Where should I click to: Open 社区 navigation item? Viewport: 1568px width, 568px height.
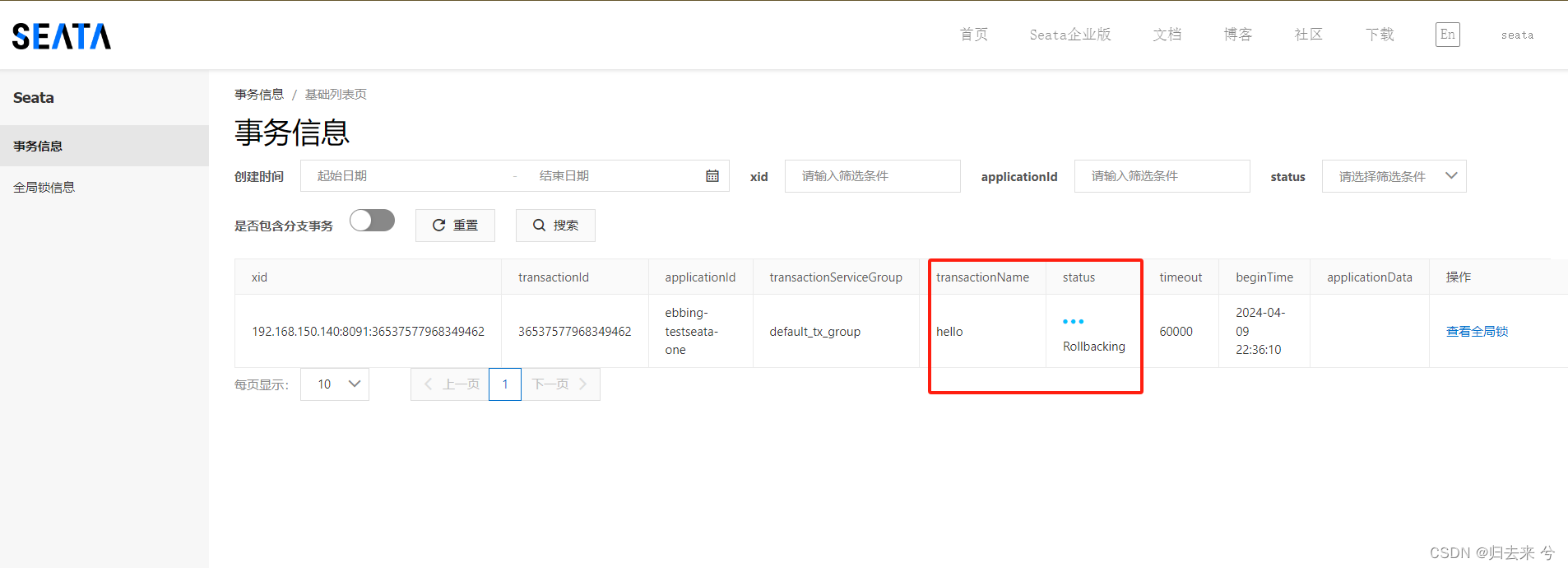[x=1308, y=35]
